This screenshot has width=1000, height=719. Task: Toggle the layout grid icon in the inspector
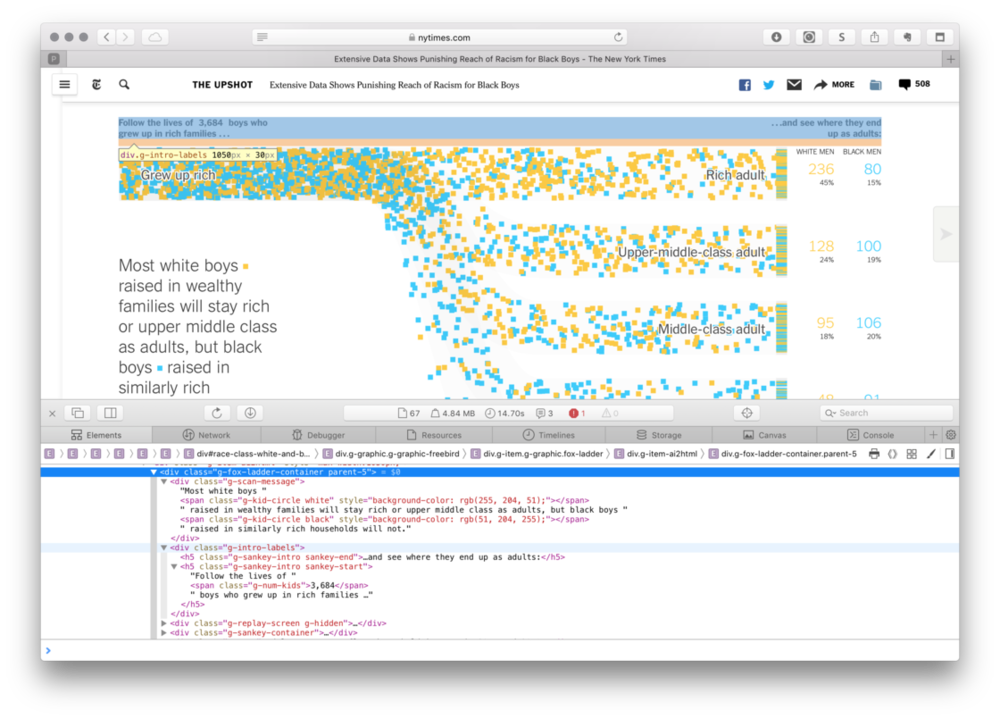coord(911,454)
